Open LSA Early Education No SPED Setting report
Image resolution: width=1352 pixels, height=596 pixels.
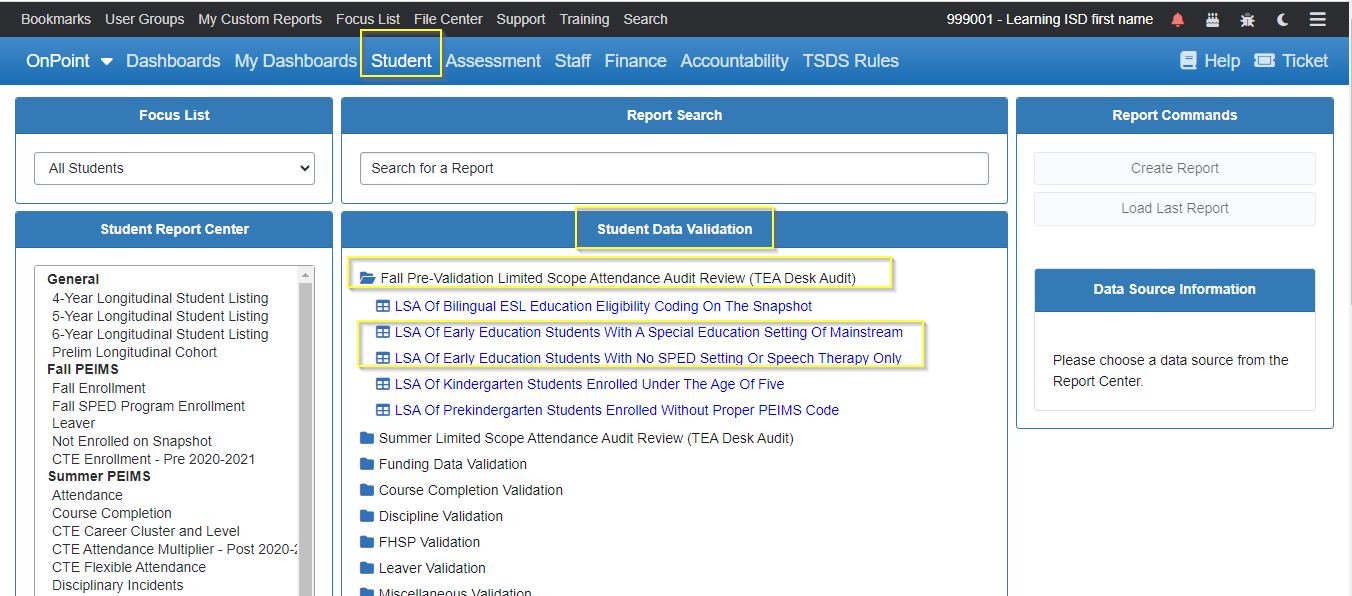(648, 358)
